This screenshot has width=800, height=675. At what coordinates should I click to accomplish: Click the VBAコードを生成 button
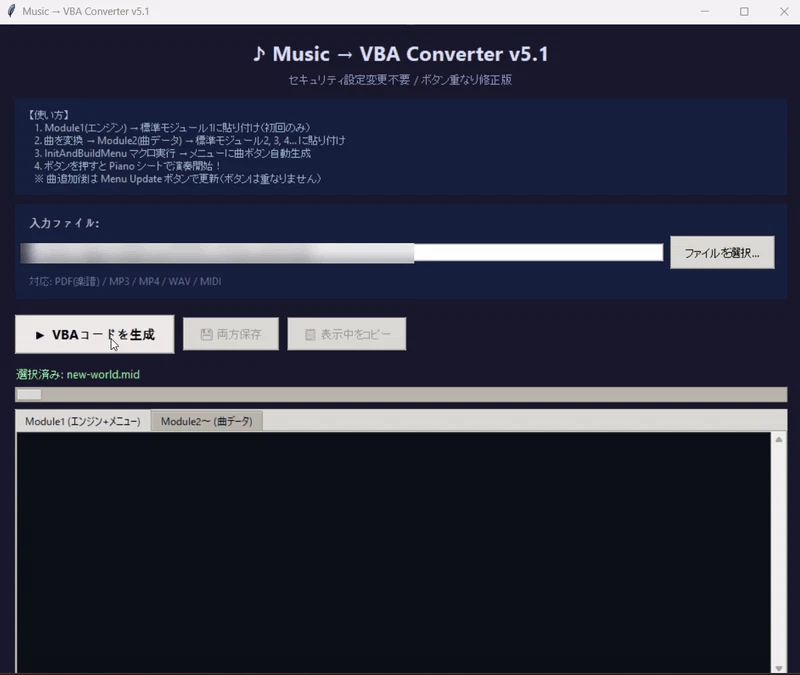click(x=94, y=334)
